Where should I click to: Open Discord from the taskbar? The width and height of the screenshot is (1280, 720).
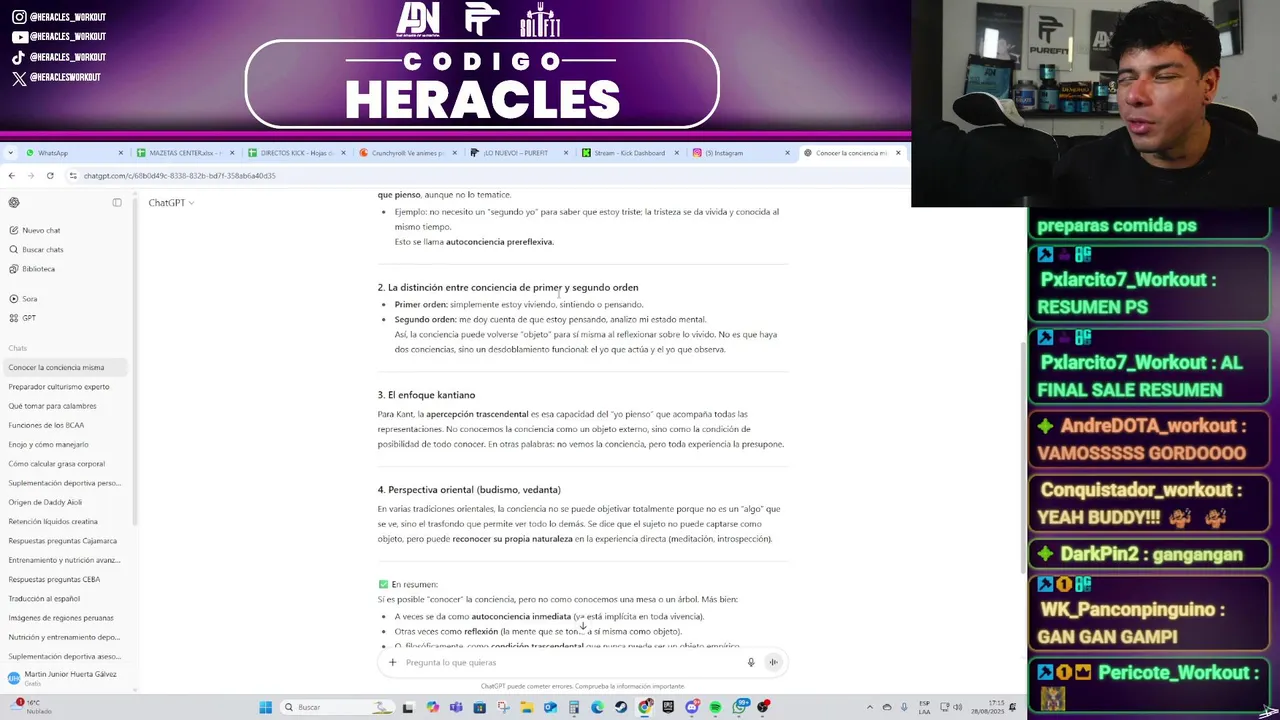pyautogui.click(x=692, y=707)
